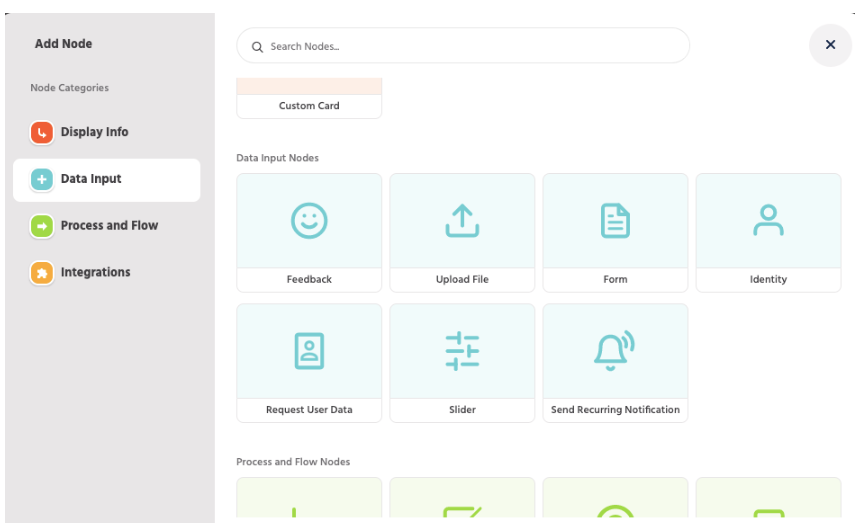Choose the Form document icon

click(615, 220)
